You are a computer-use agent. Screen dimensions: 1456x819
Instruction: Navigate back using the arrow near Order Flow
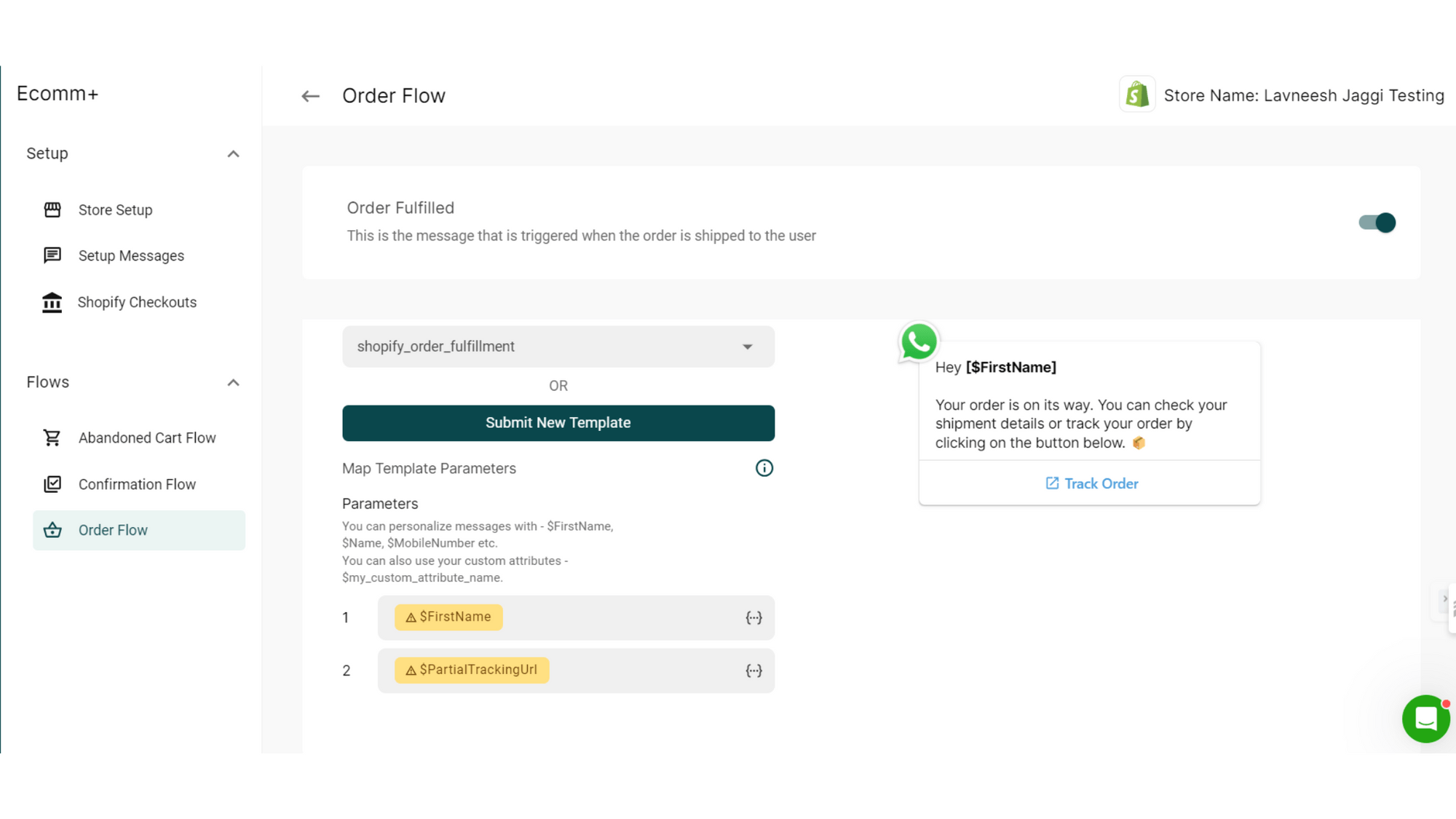pos(310,95)
